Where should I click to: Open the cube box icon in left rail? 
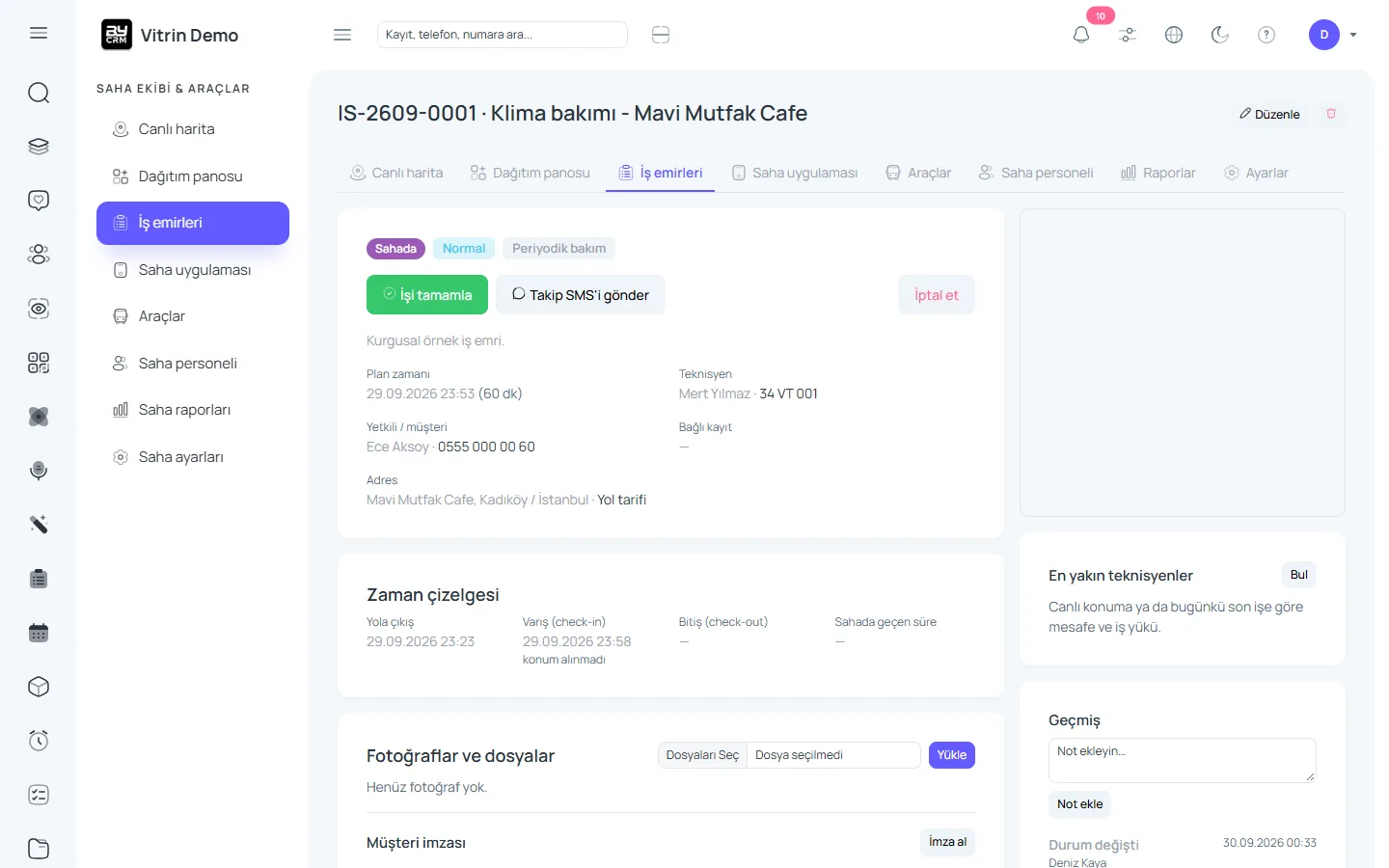pos(39,687)
